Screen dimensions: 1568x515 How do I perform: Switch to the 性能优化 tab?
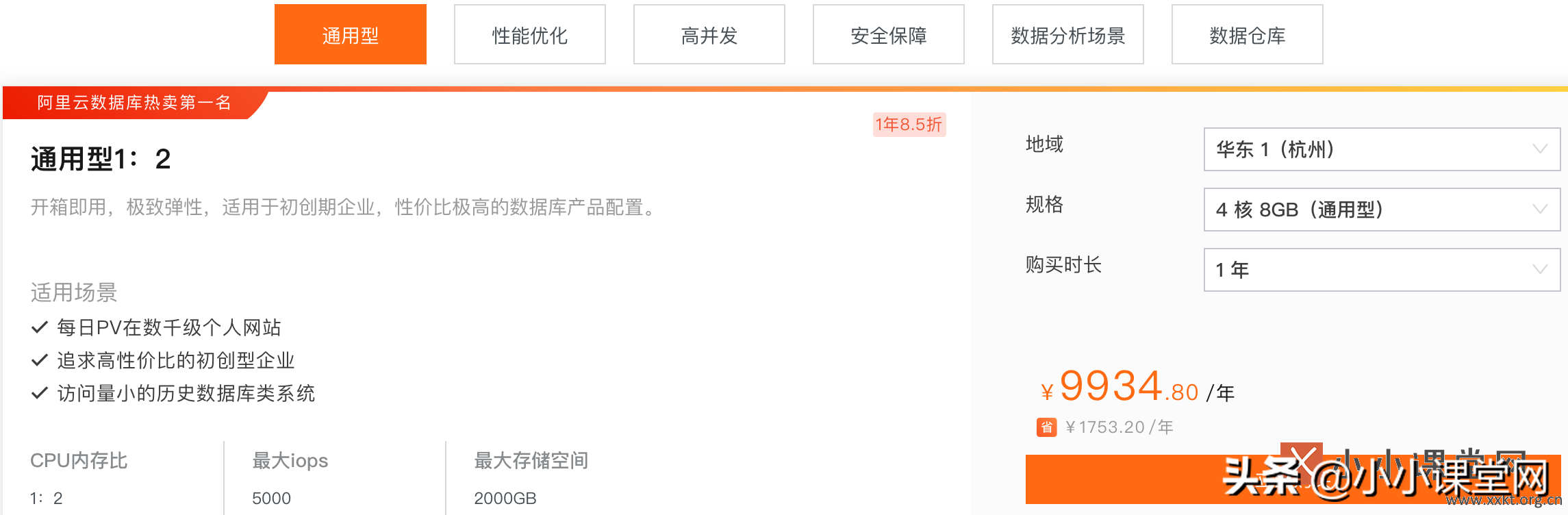point(530,34)
